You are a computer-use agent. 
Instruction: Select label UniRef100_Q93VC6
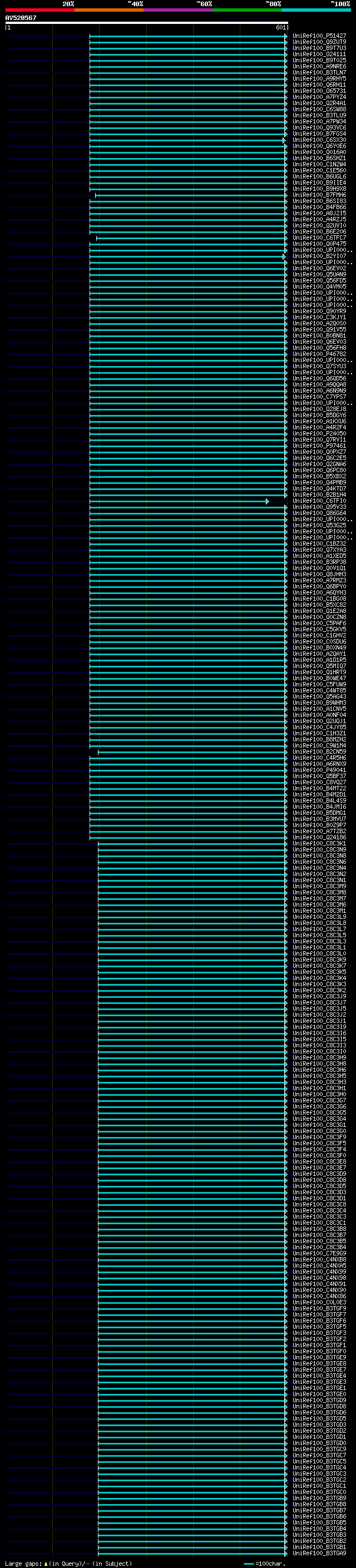(319, 128)
